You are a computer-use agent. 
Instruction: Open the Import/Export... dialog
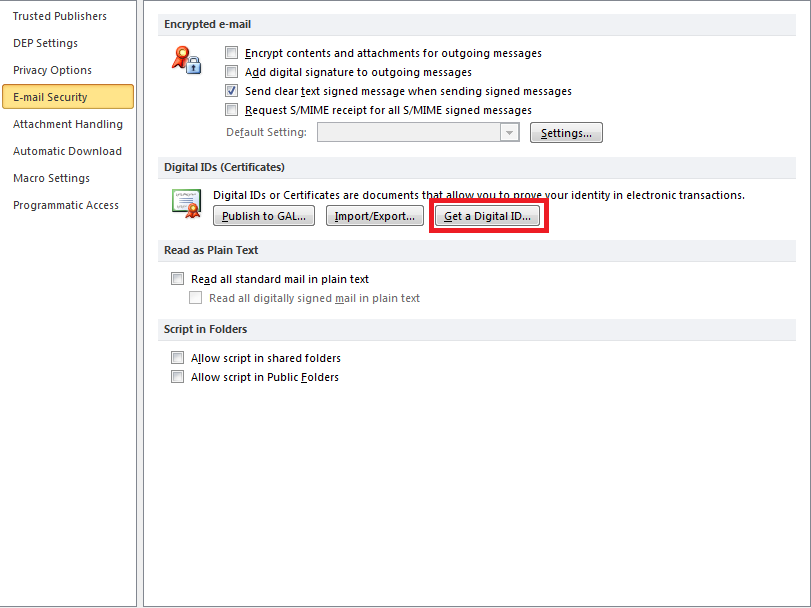pyautogui.click(x=374, y=216)
